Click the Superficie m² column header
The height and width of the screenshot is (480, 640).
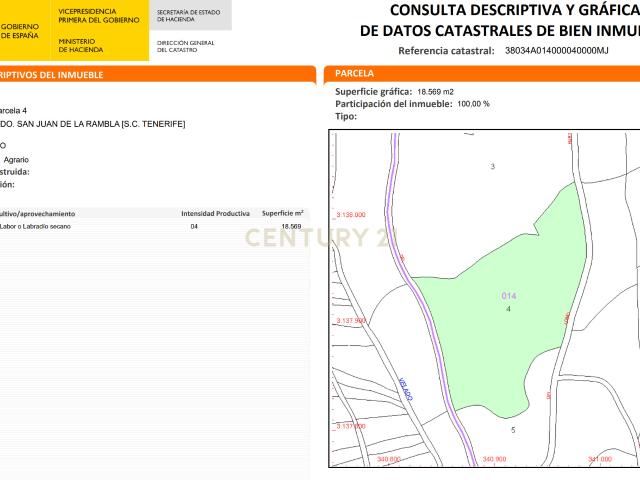click(x=282, y=213)
